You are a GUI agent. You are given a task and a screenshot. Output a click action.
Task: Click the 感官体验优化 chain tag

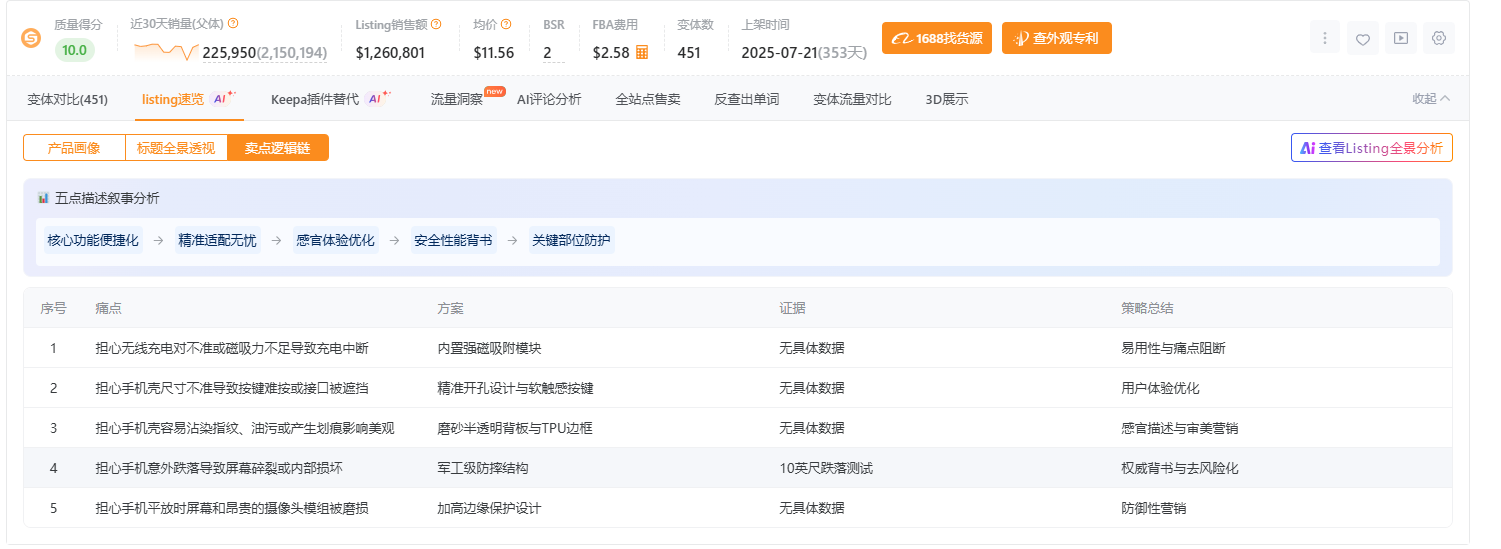[335, 240]
